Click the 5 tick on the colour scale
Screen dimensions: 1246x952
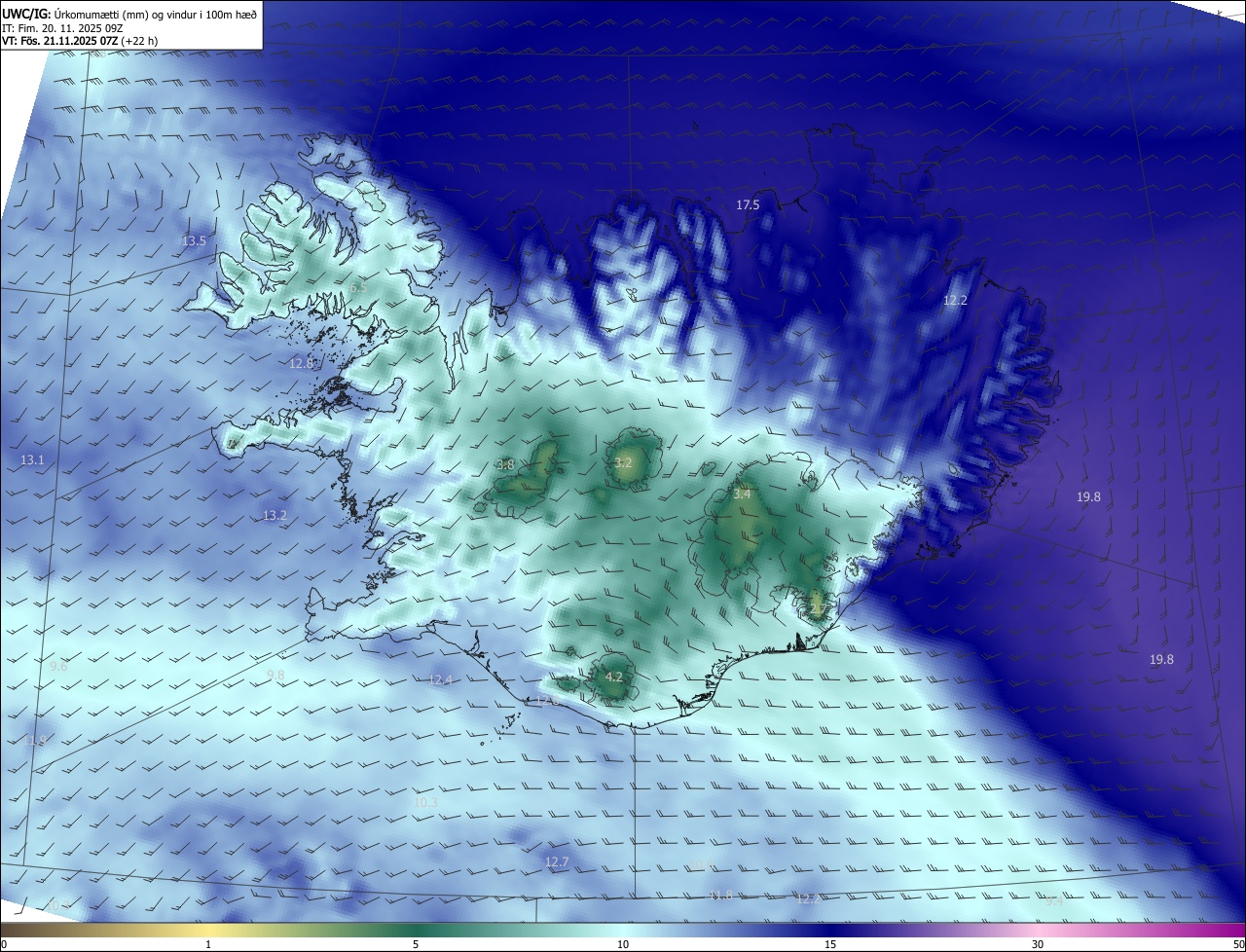click(416, 944)
